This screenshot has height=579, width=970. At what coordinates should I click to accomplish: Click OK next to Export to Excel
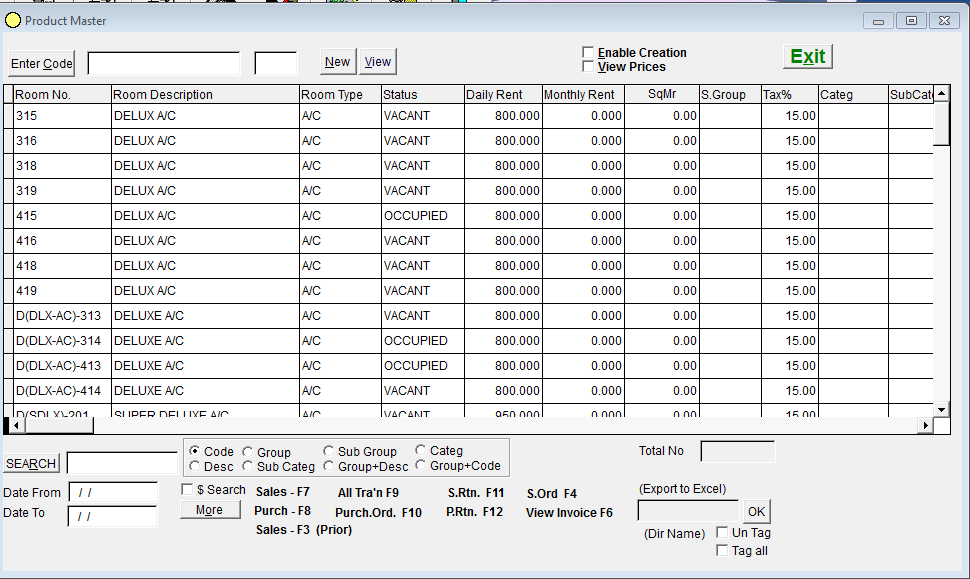(x=756, y=511)
